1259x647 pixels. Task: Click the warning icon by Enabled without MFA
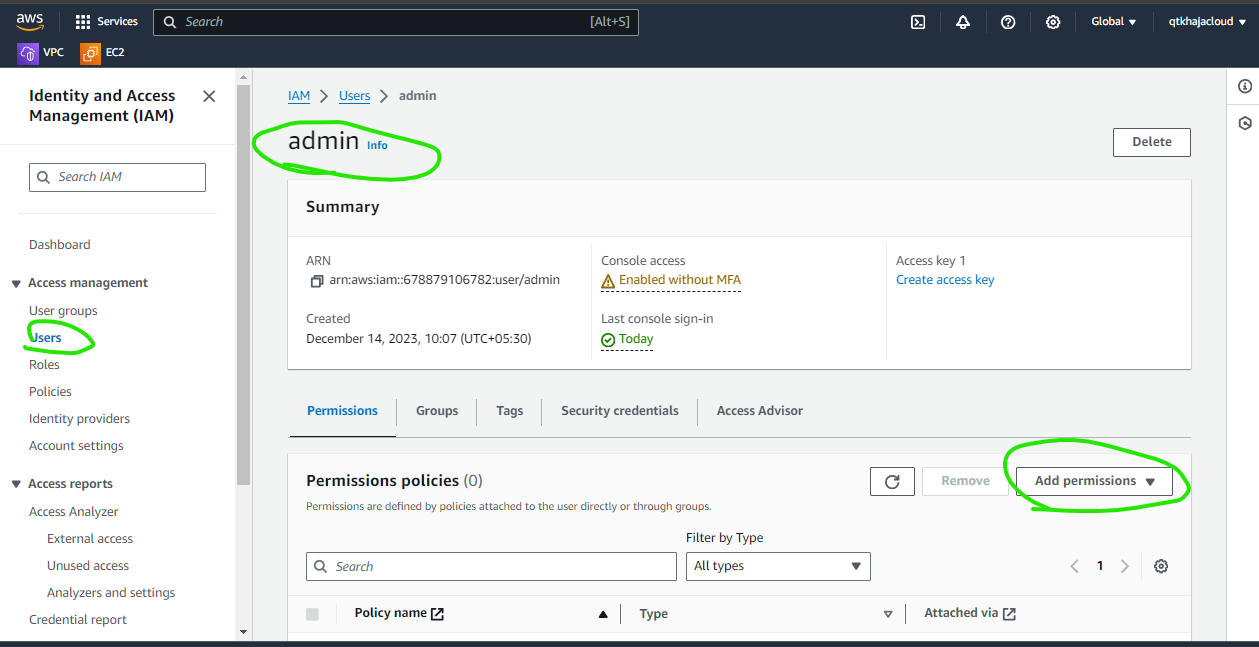tap(608, 281)
